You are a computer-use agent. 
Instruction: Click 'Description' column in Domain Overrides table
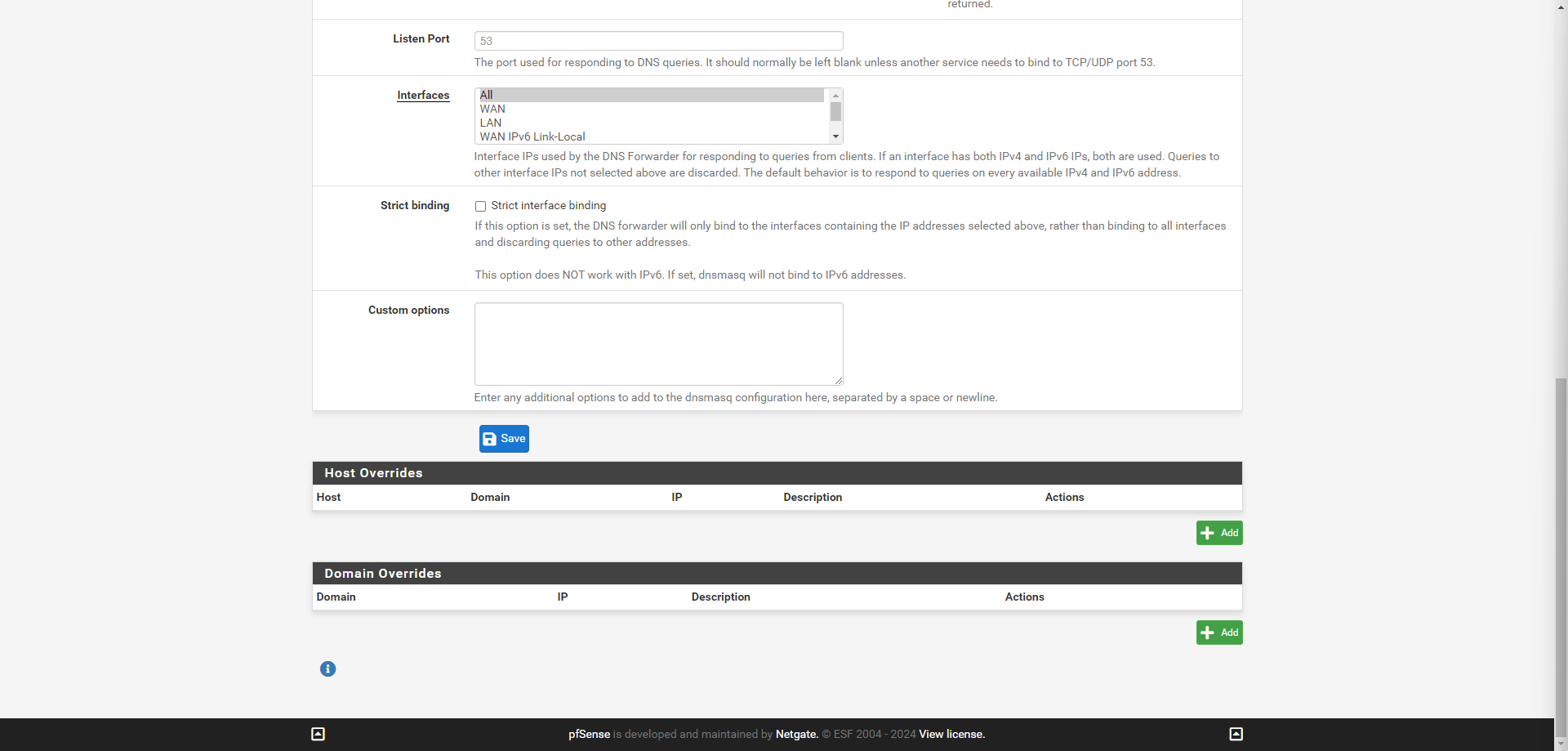click(x=720, y=597)
